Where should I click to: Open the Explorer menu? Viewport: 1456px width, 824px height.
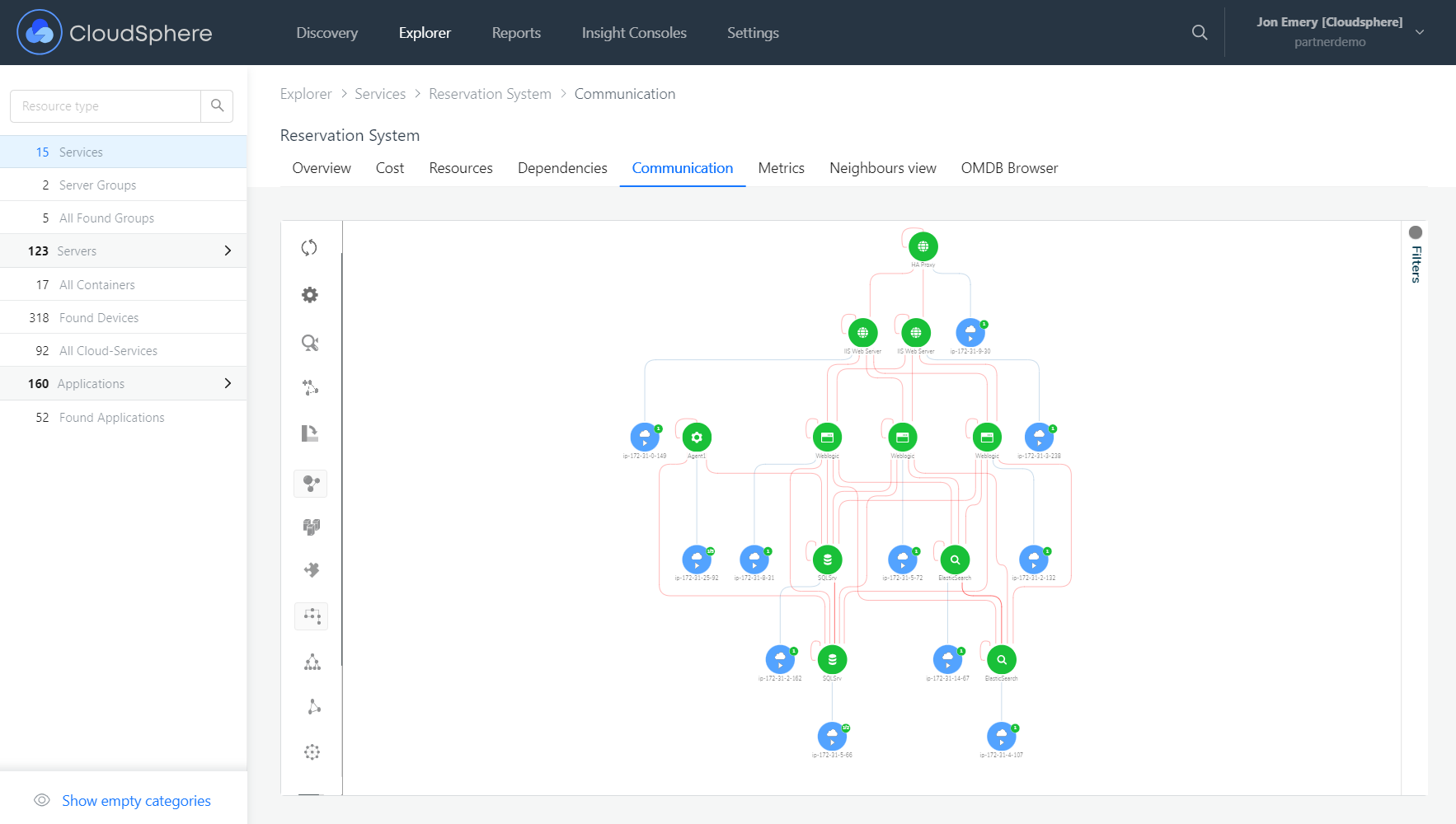pos(425,33)
